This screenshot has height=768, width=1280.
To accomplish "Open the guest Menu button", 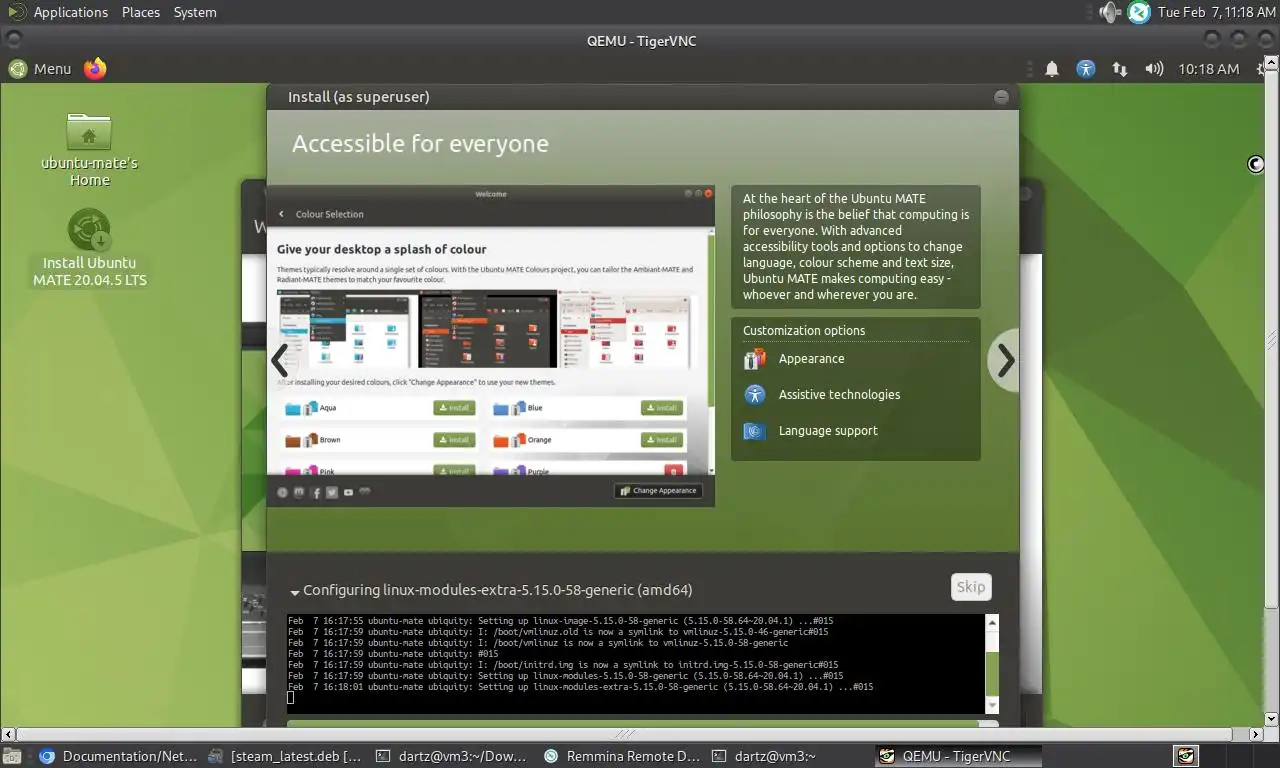I will (x=40, y=68).
